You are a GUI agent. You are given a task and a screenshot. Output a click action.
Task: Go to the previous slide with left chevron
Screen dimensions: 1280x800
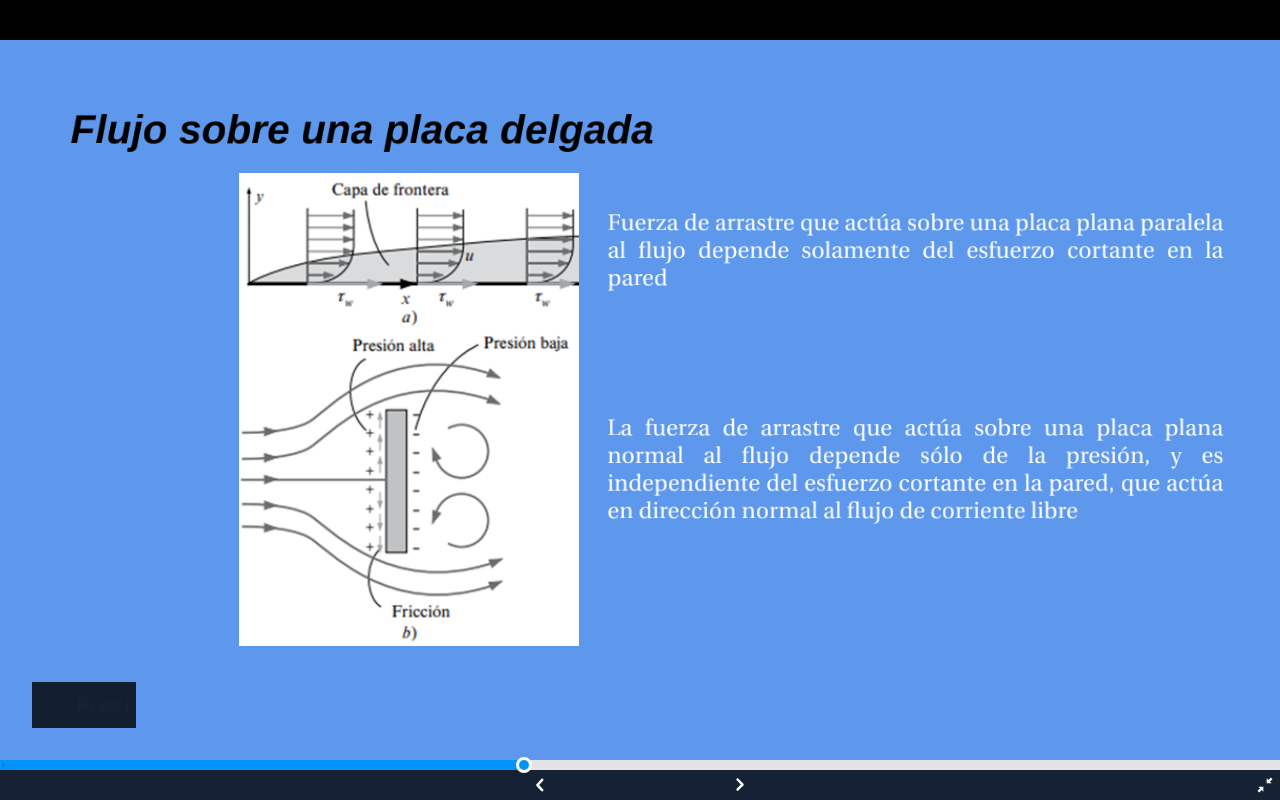click(540, 785)
